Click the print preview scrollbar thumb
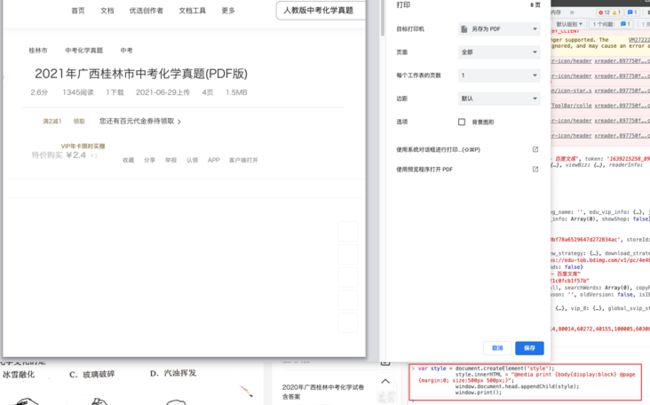650x405 pixels. tap(382, 19)
